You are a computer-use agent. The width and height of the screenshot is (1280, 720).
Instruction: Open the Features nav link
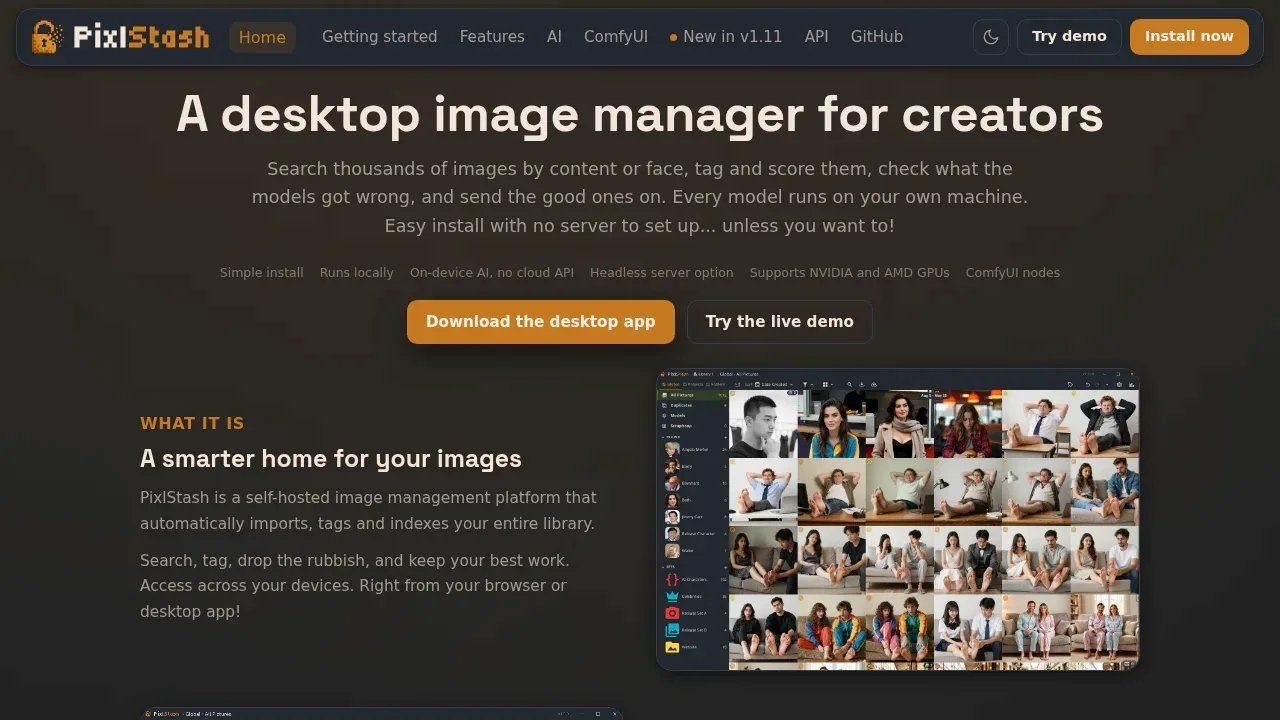[492, 37]
